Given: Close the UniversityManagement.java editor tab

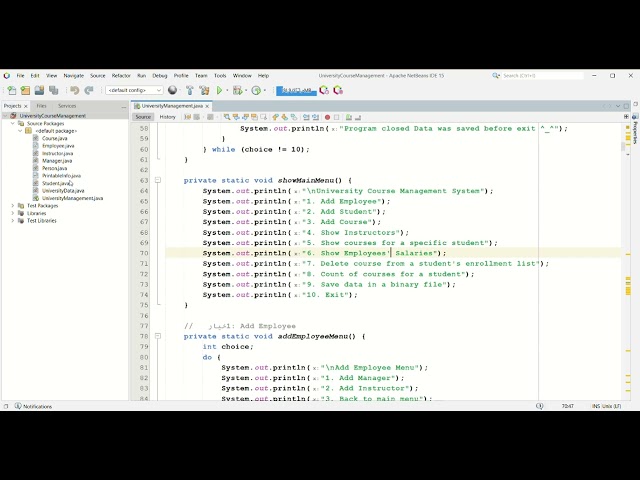Looking at the screenshot, I should (x=207, y=106).
